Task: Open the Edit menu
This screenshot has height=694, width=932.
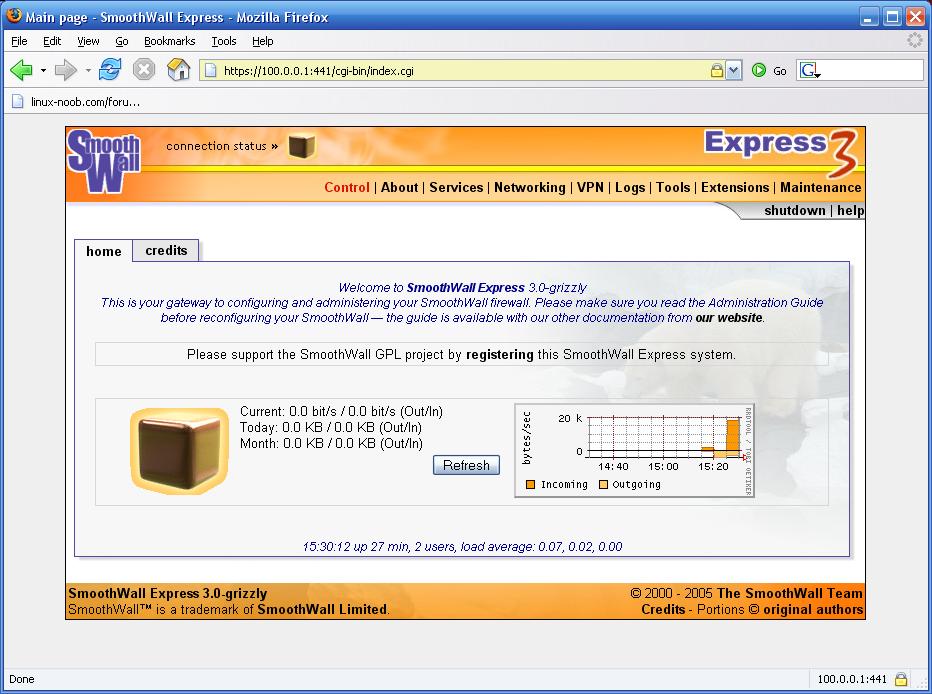Action: click(x=52, y=41)
